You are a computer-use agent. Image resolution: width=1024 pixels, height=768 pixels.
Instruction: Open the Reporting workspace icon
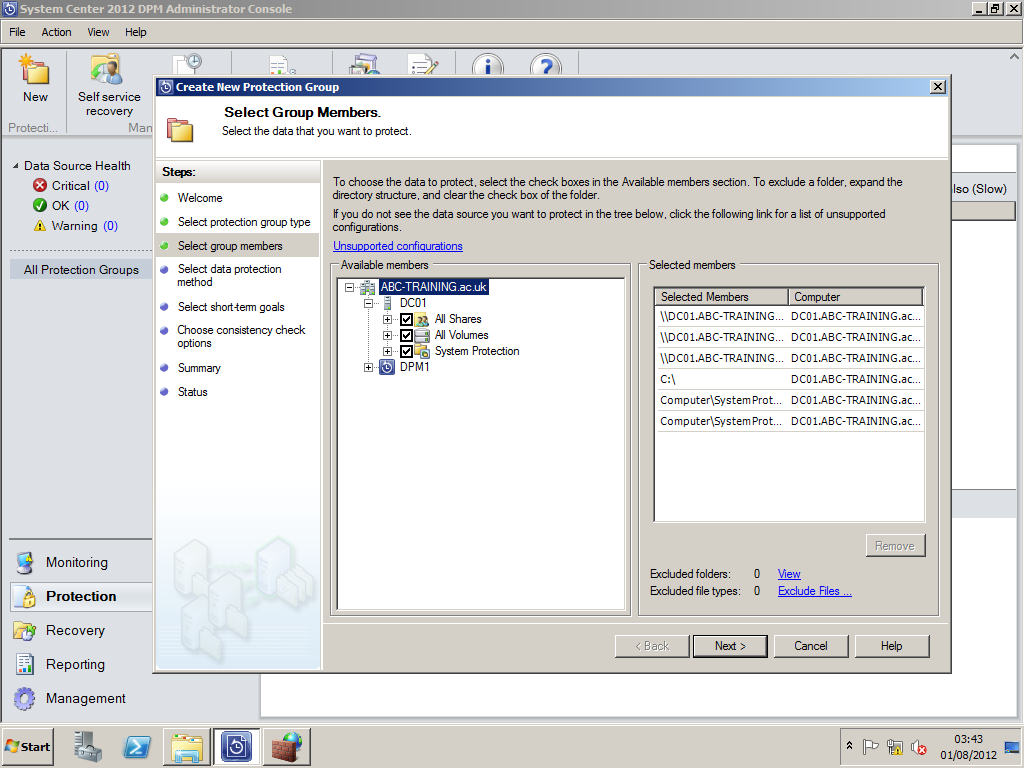click(x=25, y=664)
